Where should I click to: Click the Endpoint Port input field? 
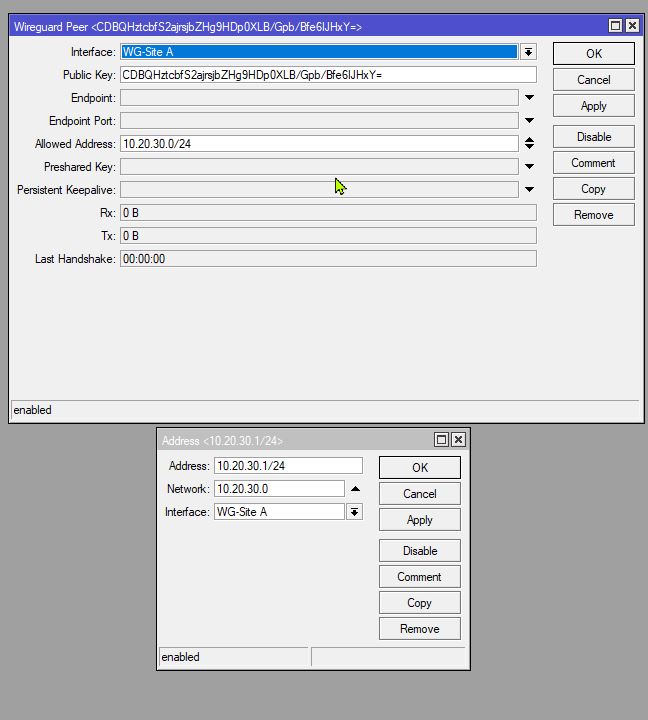pos(319,121)
